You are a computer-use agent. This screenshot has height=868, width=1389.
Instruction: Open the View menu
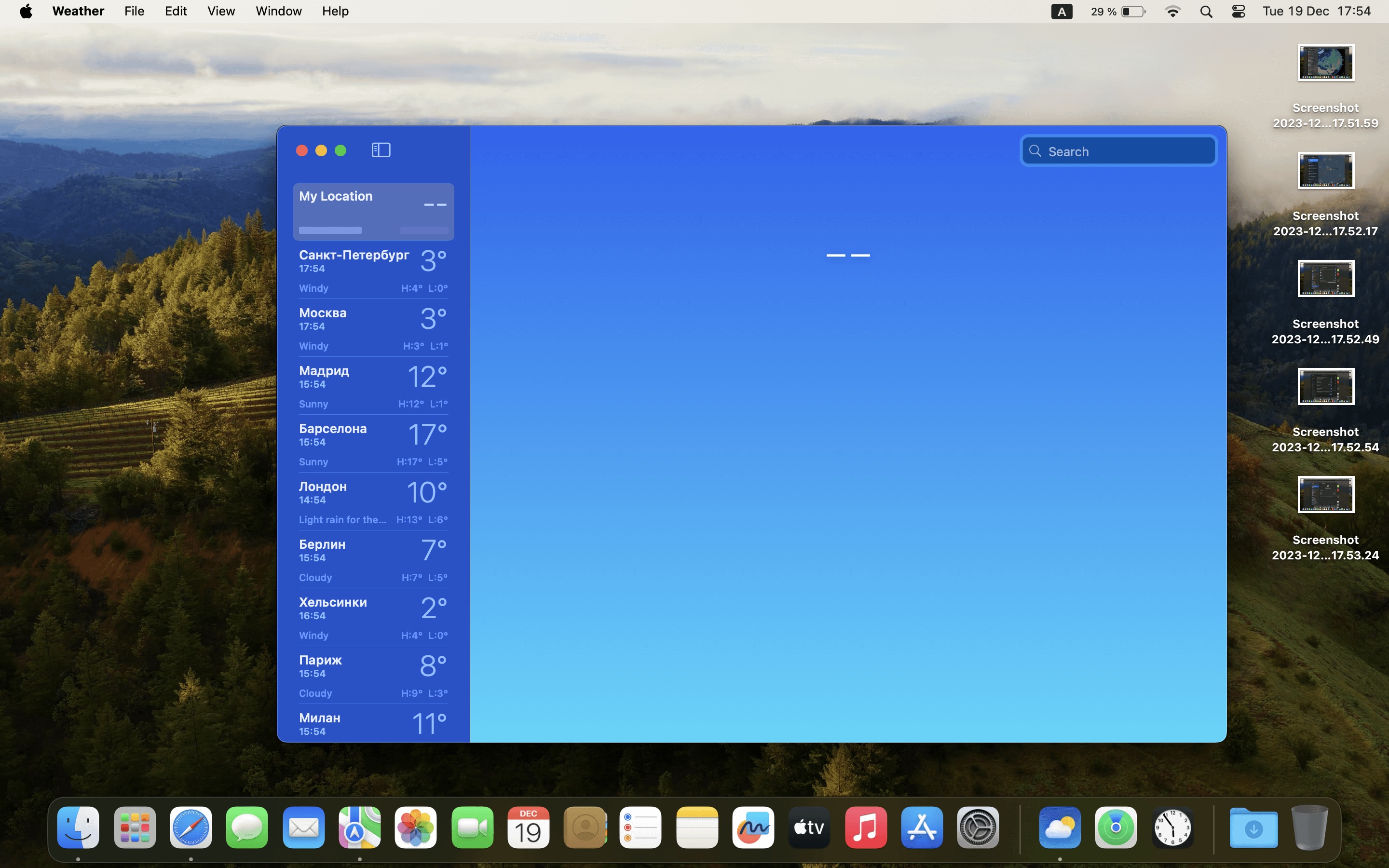pyautogui.click(x=220, y=11)
